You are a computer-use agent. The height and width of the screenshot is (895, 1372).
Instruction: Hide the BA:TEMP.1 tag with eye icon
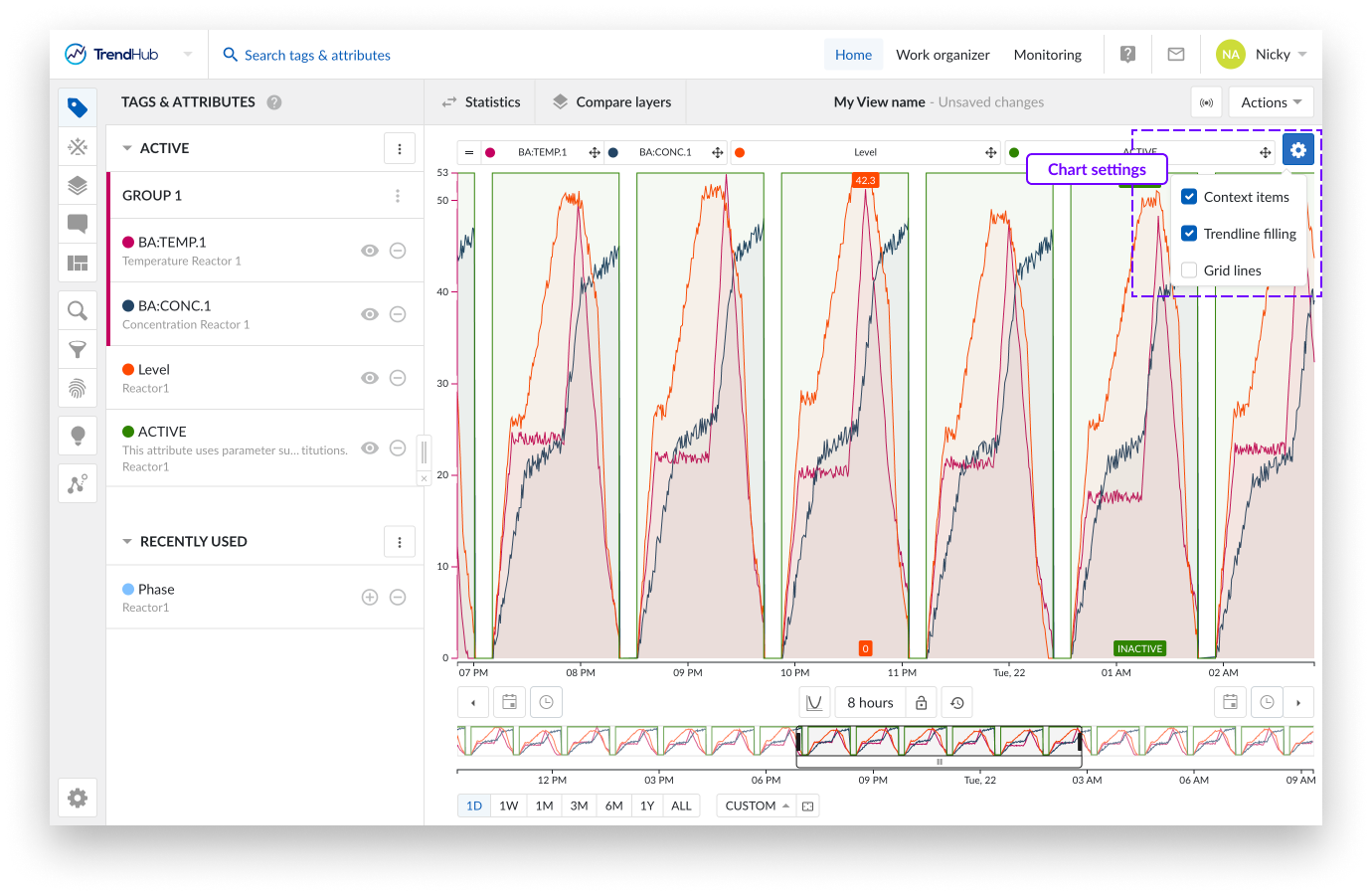click(370, 251)
